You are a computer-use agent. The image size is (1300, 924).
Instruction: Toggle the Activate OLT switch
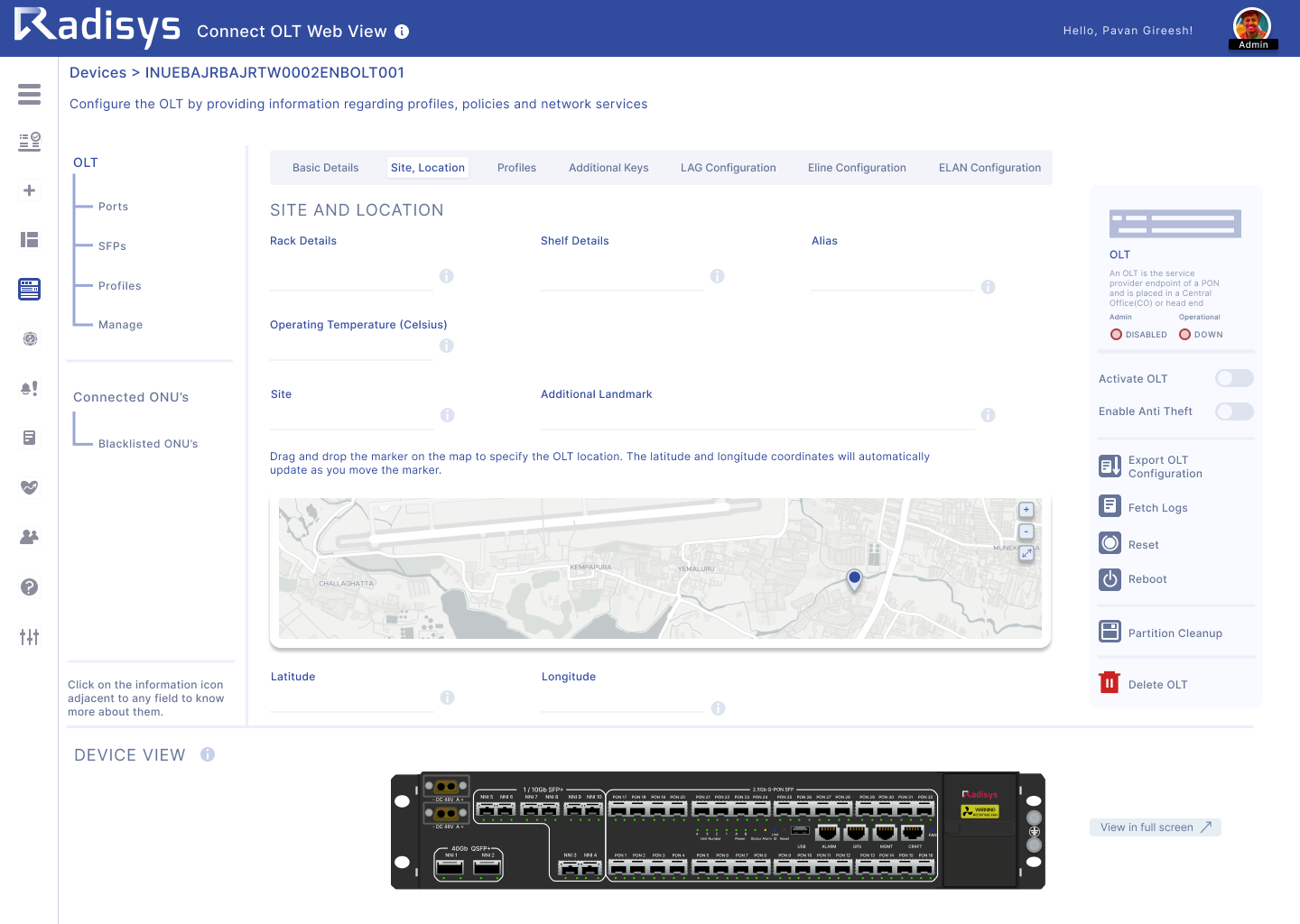(1234, 378)
